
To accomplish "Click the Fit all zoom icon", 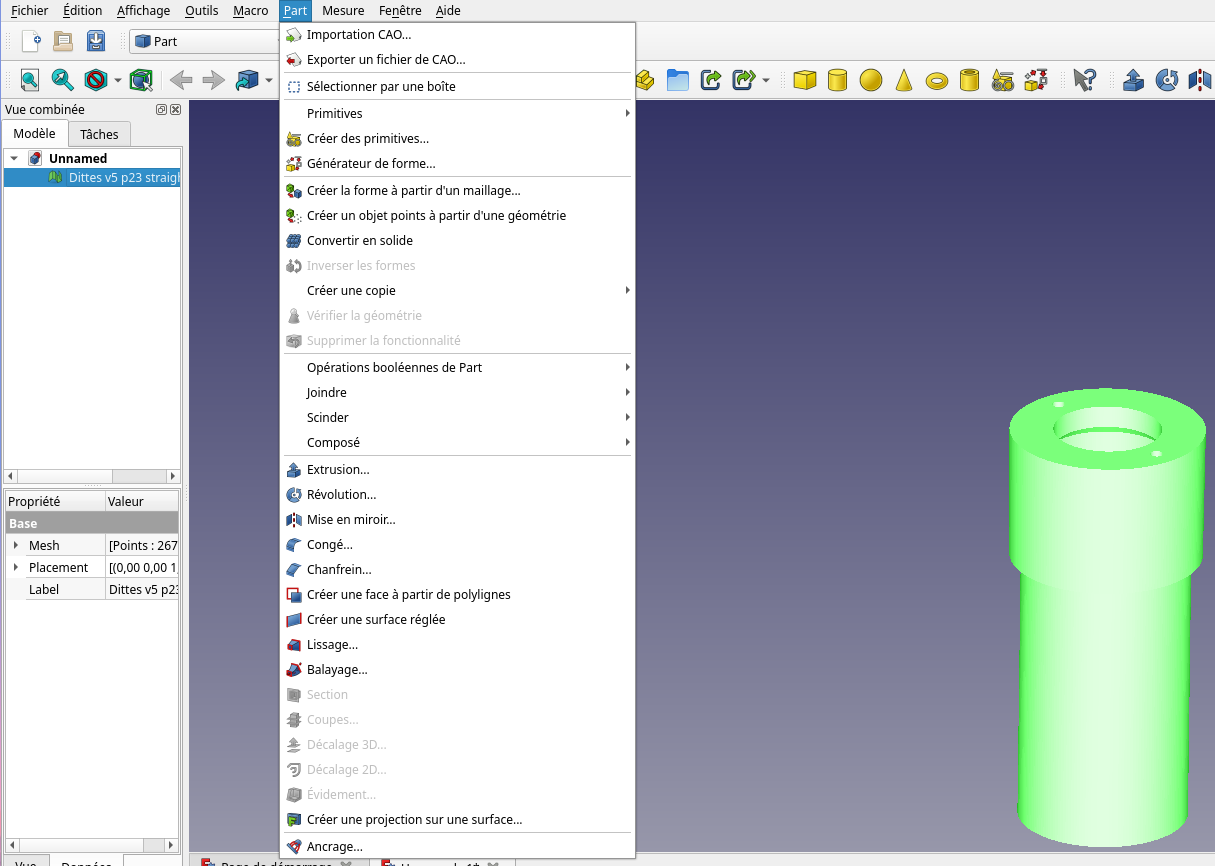I will (x=30, y=80).
